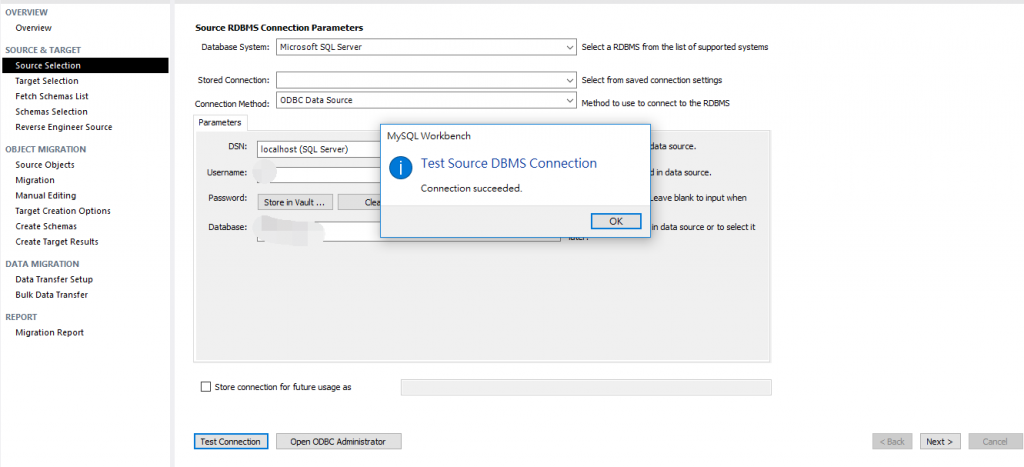The height and width of the screenshot is (467, 1024).
Task: Click the OBJECT MIGRATION section header
Action: 46,150
